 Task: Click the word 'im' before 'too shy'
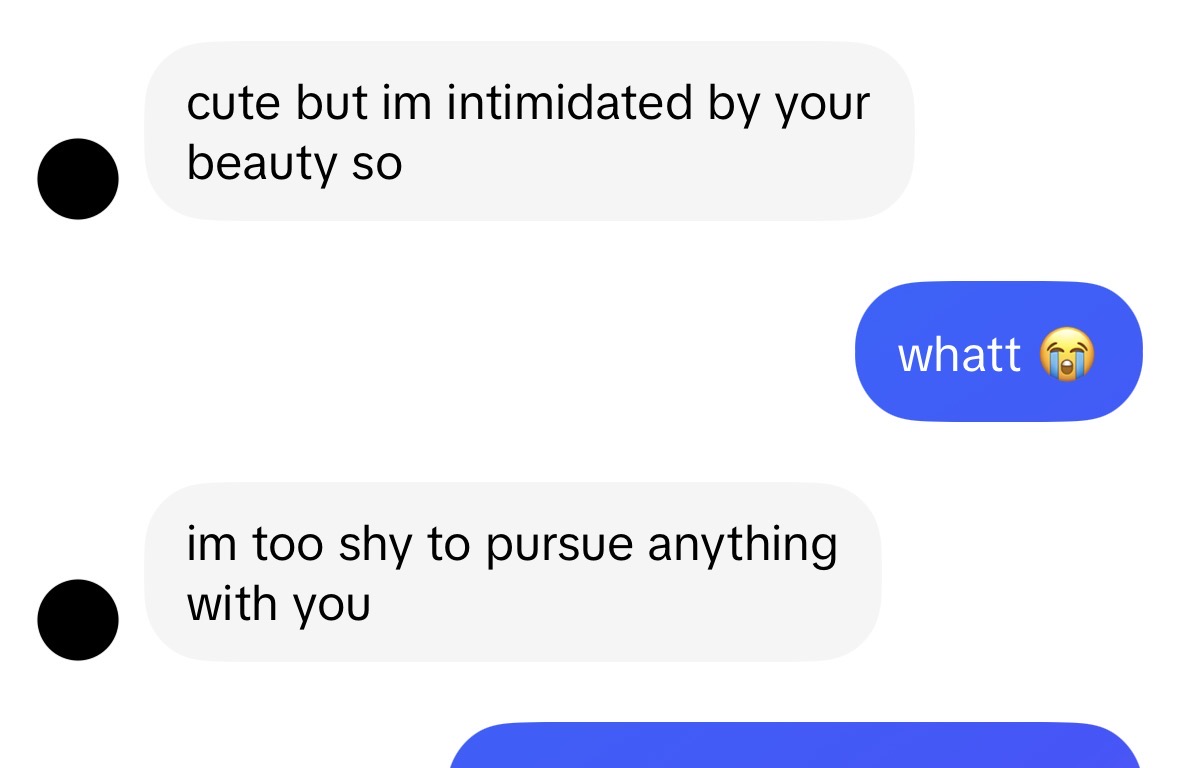pos(211,544)
